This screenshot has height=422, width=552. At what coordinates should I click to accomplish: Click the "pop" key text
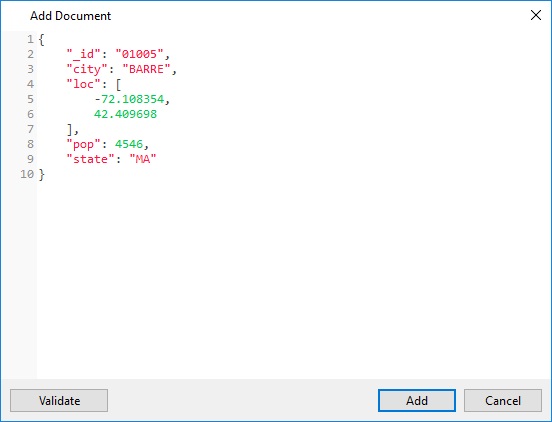pyautogui.click(x=84, y=144)
